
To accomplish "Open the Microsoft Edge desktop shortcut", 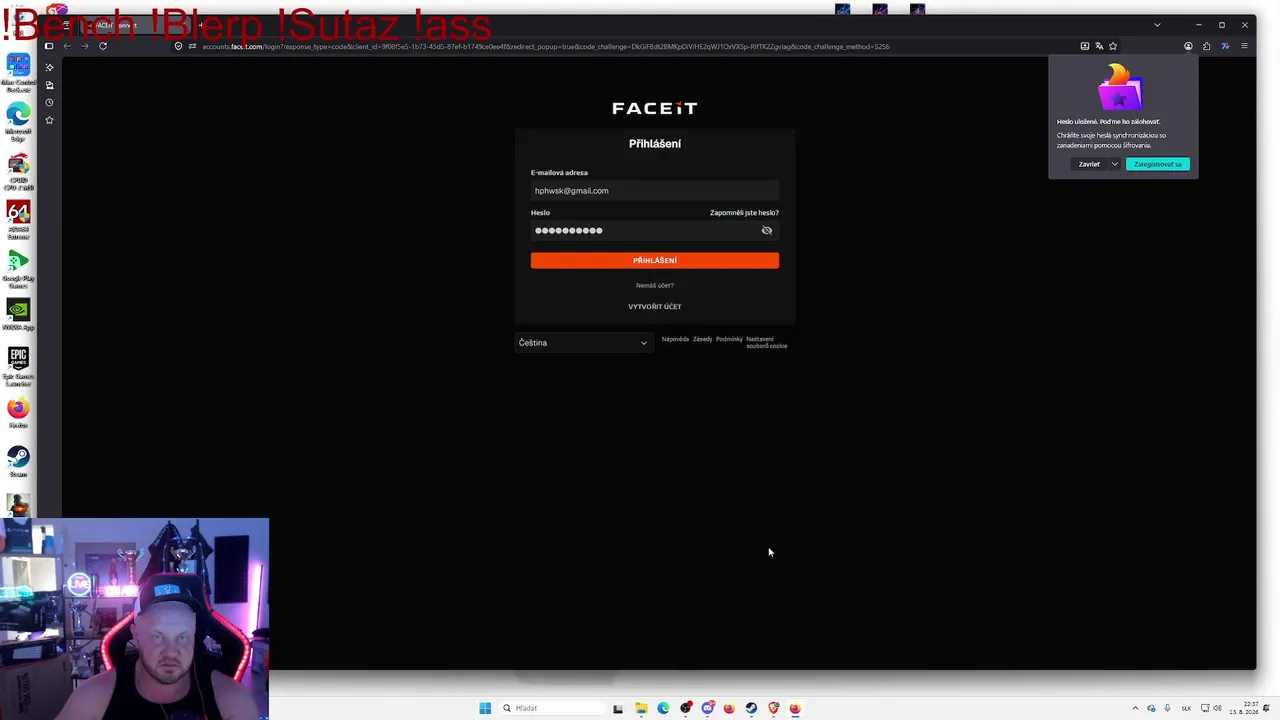I will tap(18, 122).
